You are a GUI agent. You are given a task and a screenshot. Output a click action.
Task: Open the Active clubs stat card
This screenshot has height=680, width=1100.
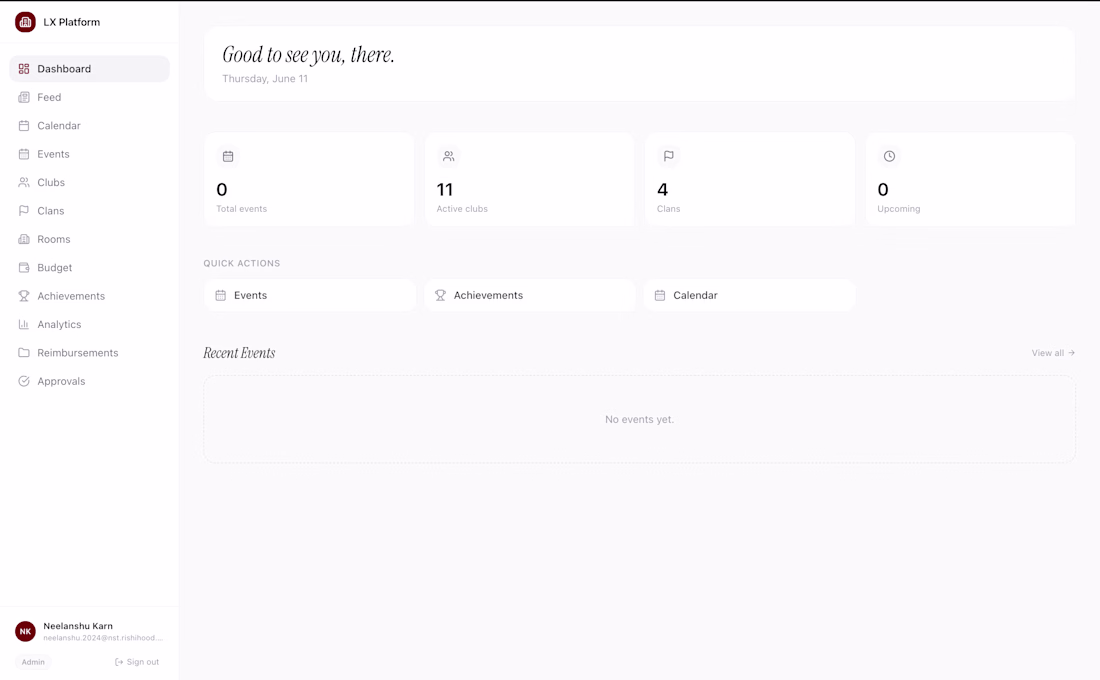pos(530,179)
